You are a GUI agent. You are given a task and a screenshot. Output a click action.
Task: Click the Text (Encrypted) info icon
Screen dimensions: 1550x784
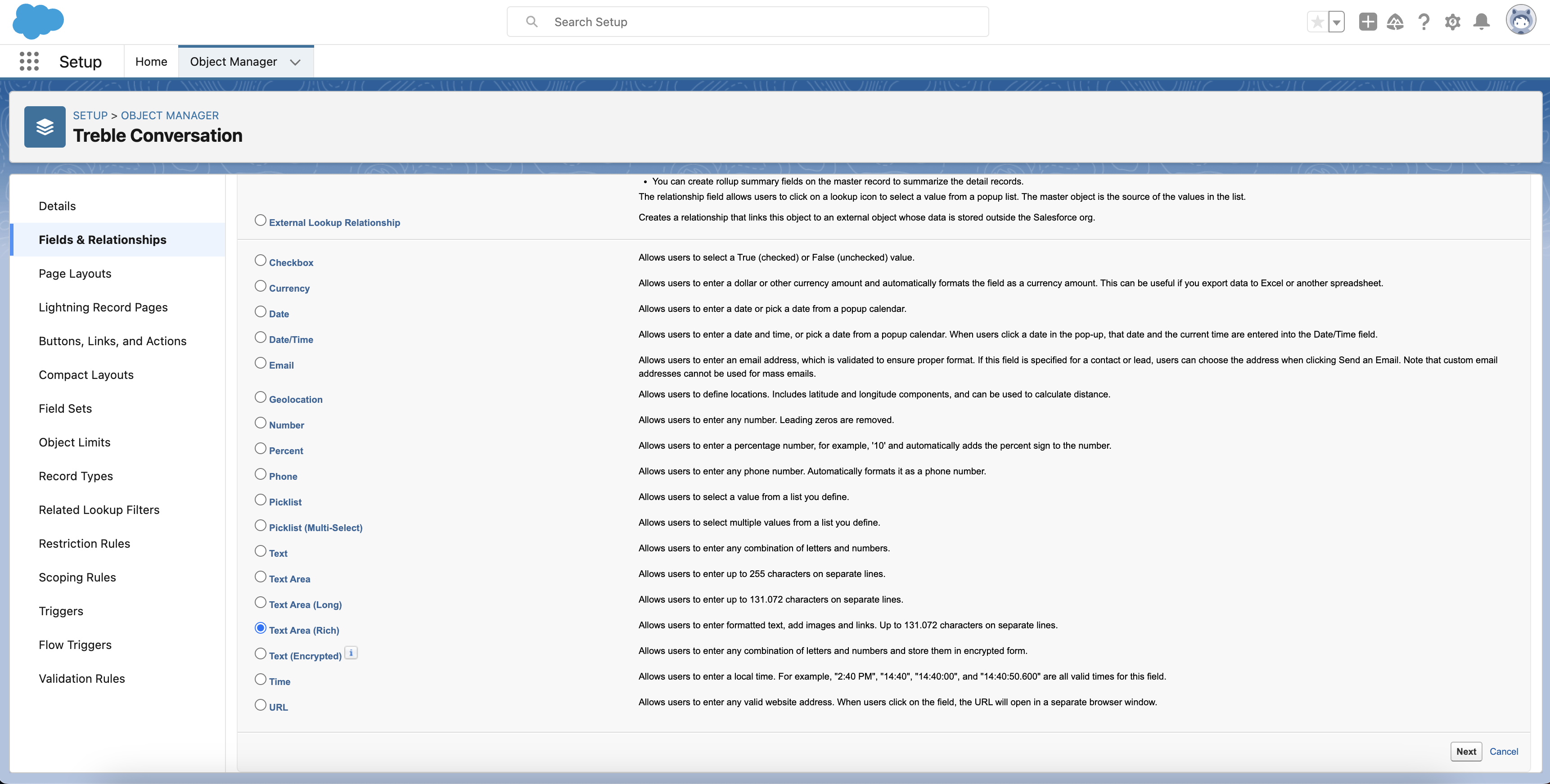351,653
